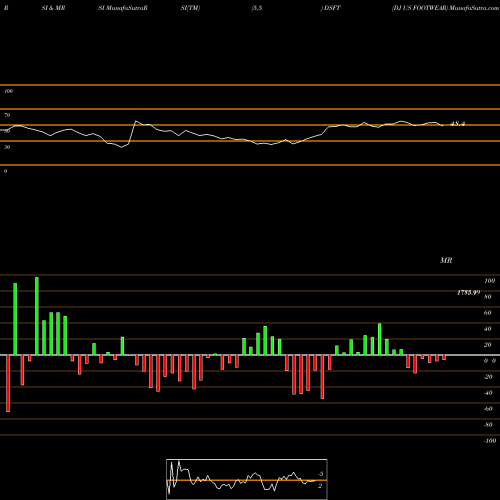This screenshot has height=500, width=500.
Task: Click the MR axis label -100
Action: click(489, 441)
